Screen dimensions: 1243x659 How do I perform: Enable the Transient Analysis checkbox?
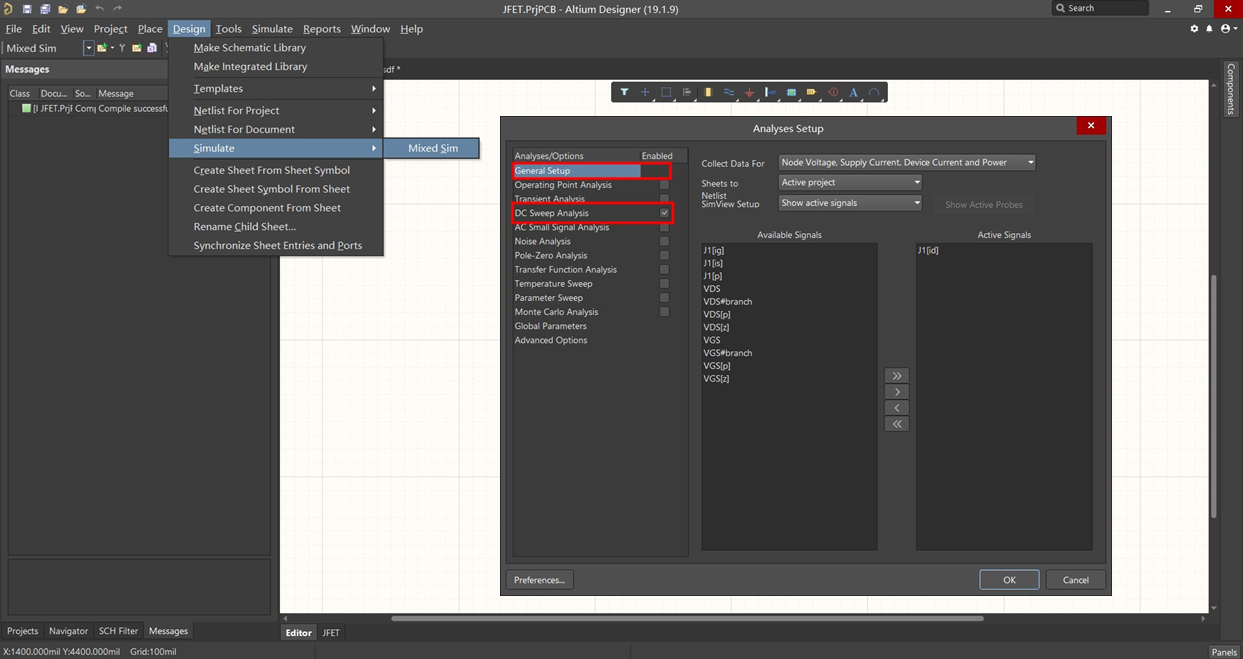tap(664, 199)
